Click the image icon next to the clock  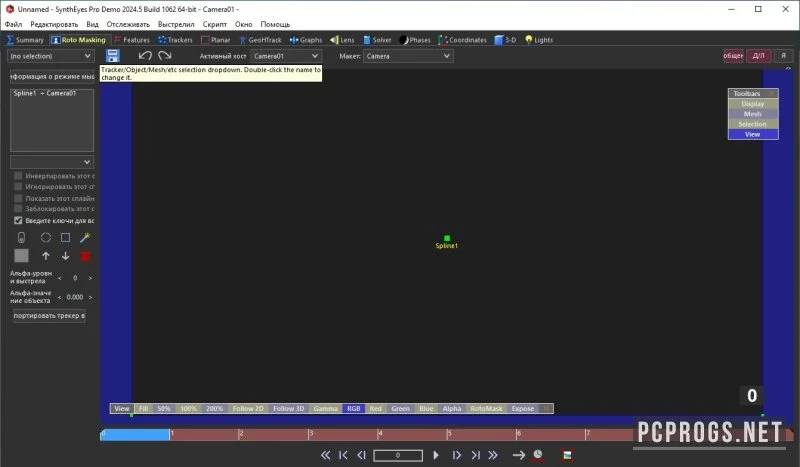[566, 455]
